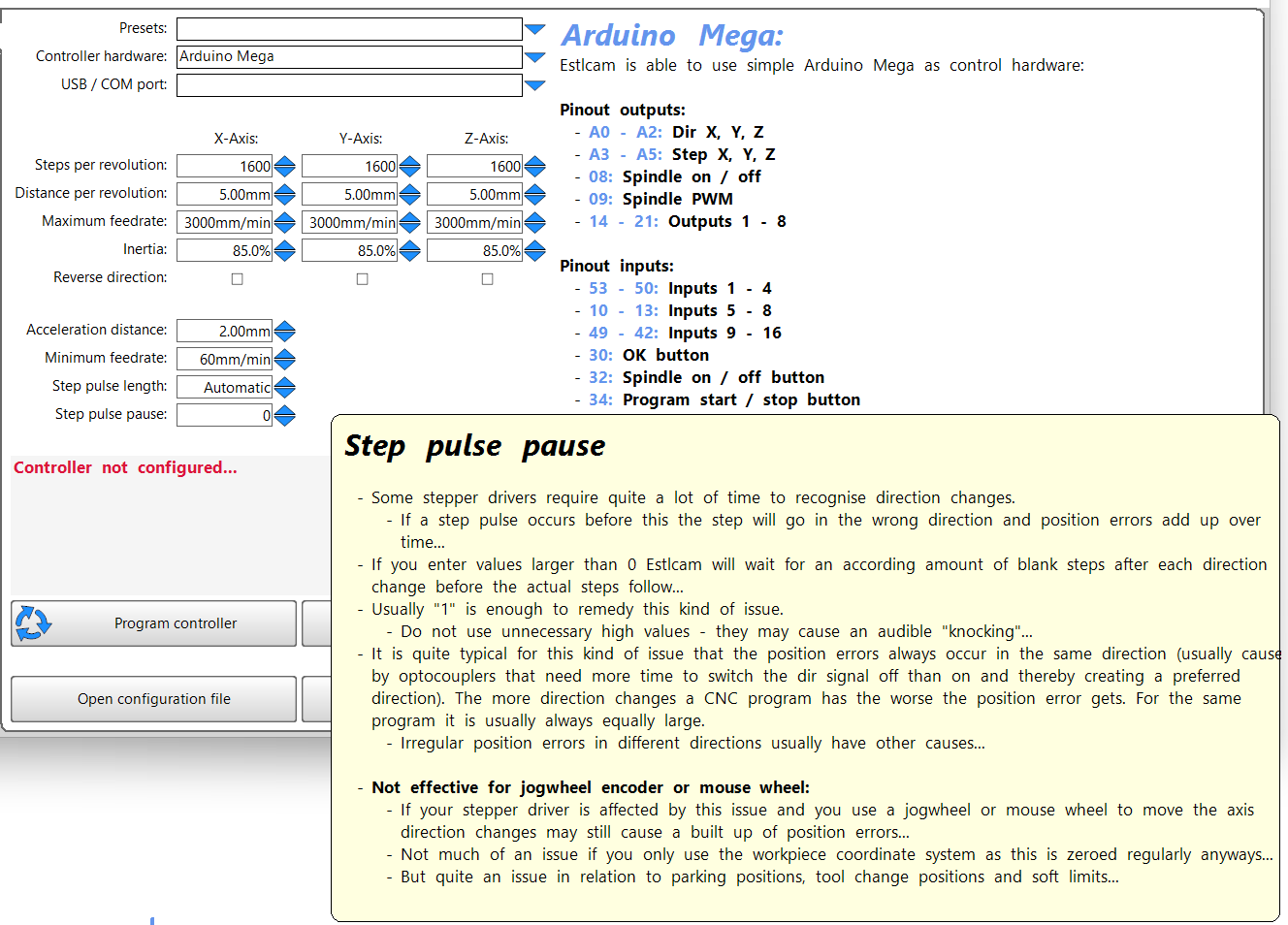Click the 'Reverse direction:' label
This screenshot has width=1288, height=925.
click(111, 277)
